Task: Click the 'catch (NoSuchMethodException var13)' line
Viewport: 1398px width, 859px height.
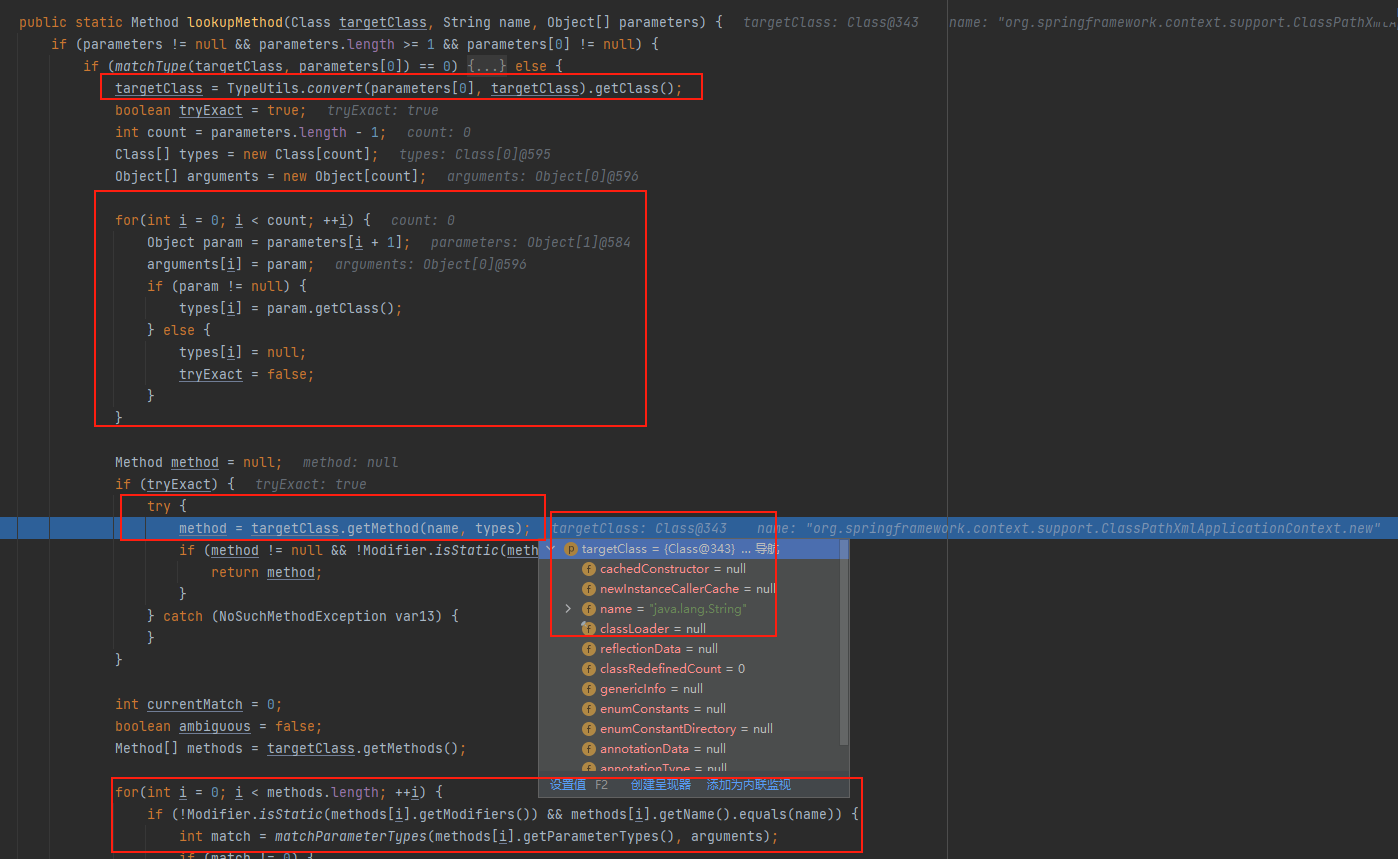Action: (303, 616)
